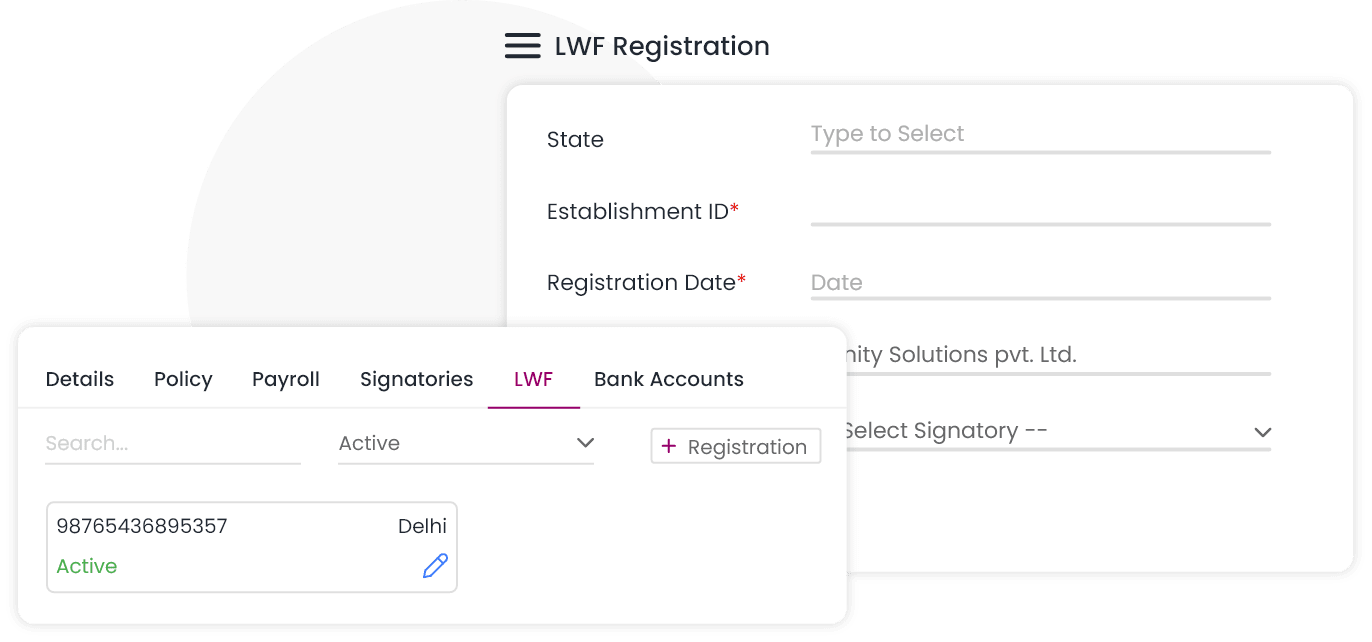Screen dimensions: 1372x642
Task: Click the Establishment ID input field
Action: pyautogui.click(x=1040, y=210)
